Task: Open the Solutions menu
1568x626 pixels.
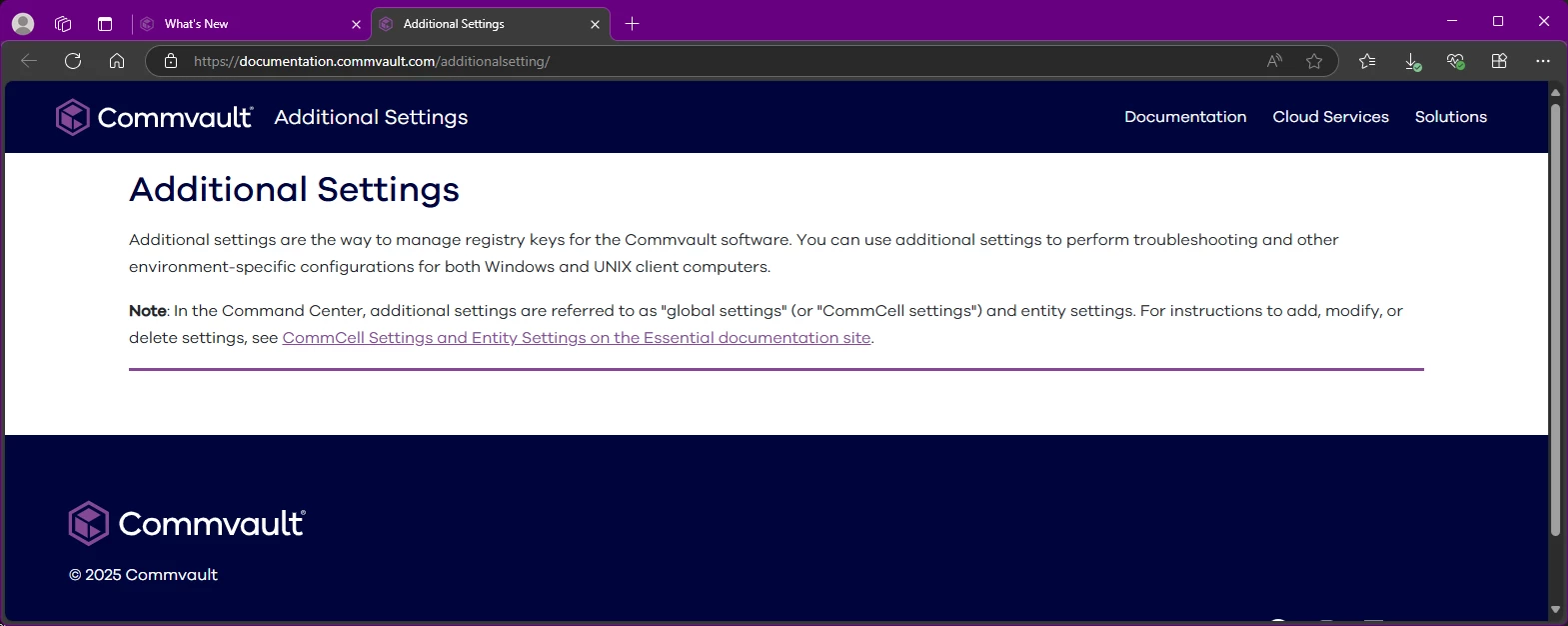Action: [x=1451, y=117]
